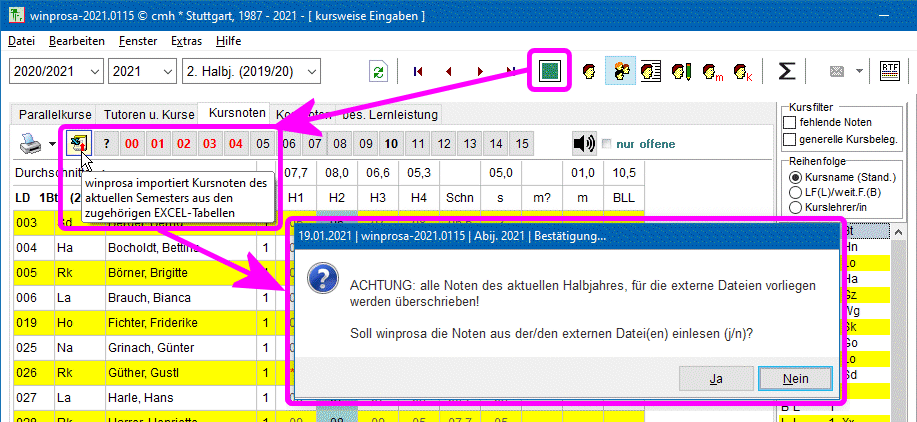
Task: Click the loudspeaker icon
Action: point(584,144)
